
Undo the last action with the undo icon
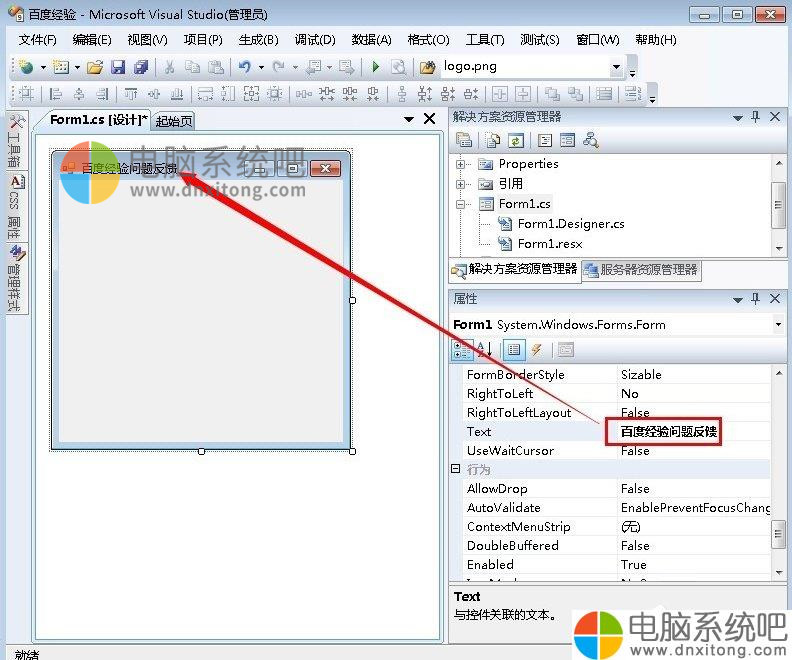245,67
